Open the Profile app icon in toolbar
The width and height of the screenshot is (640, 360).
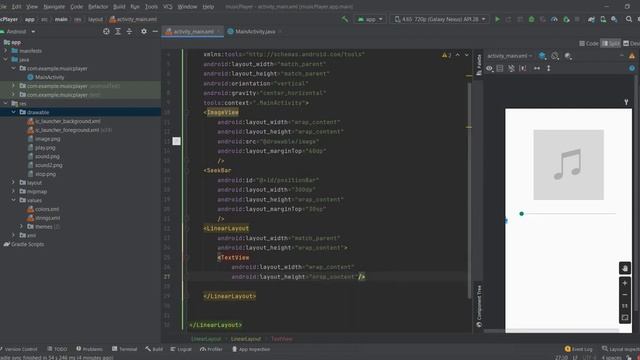[x=554, y=19]
